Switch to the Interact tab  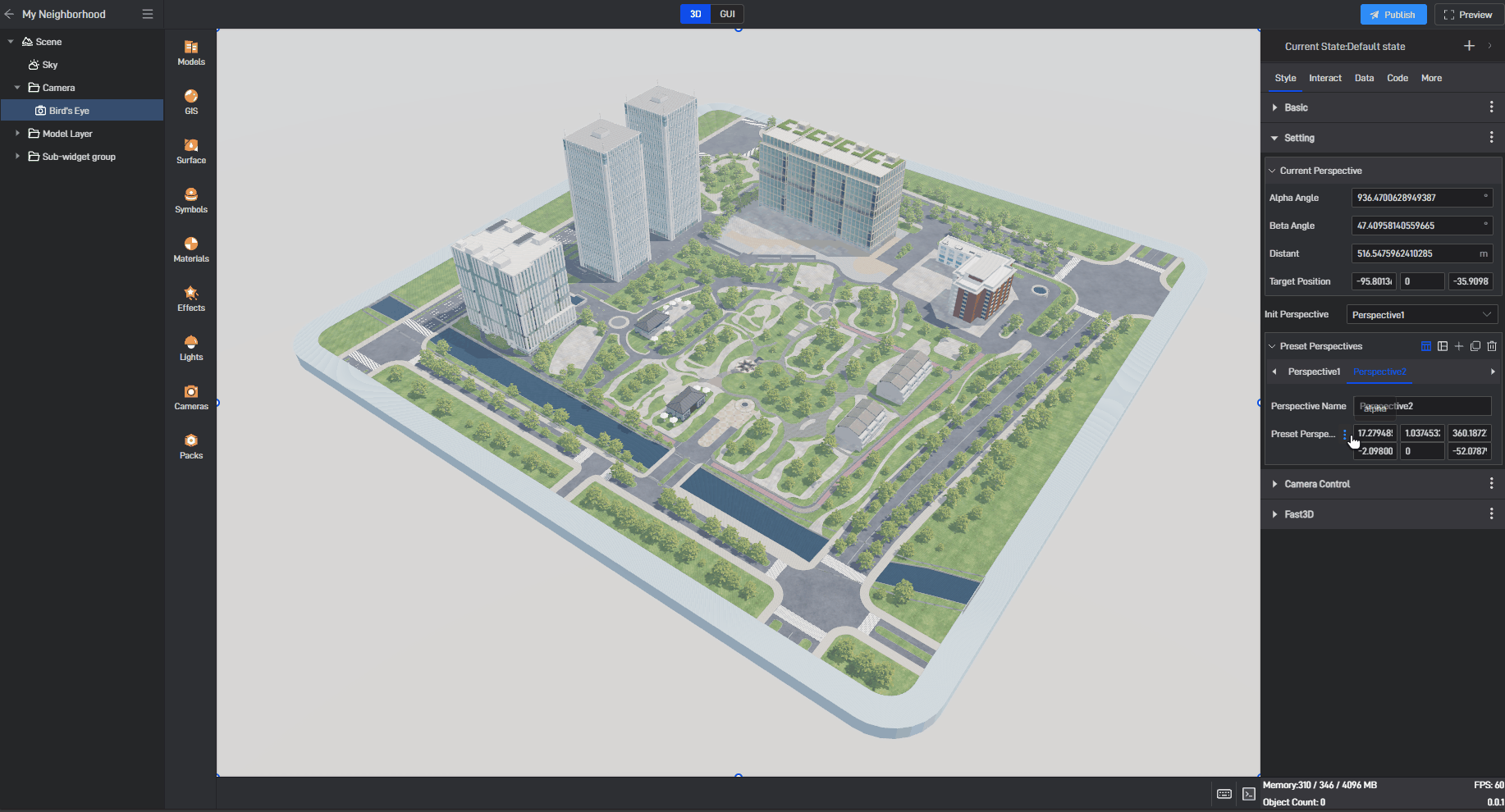[1324, 78]
